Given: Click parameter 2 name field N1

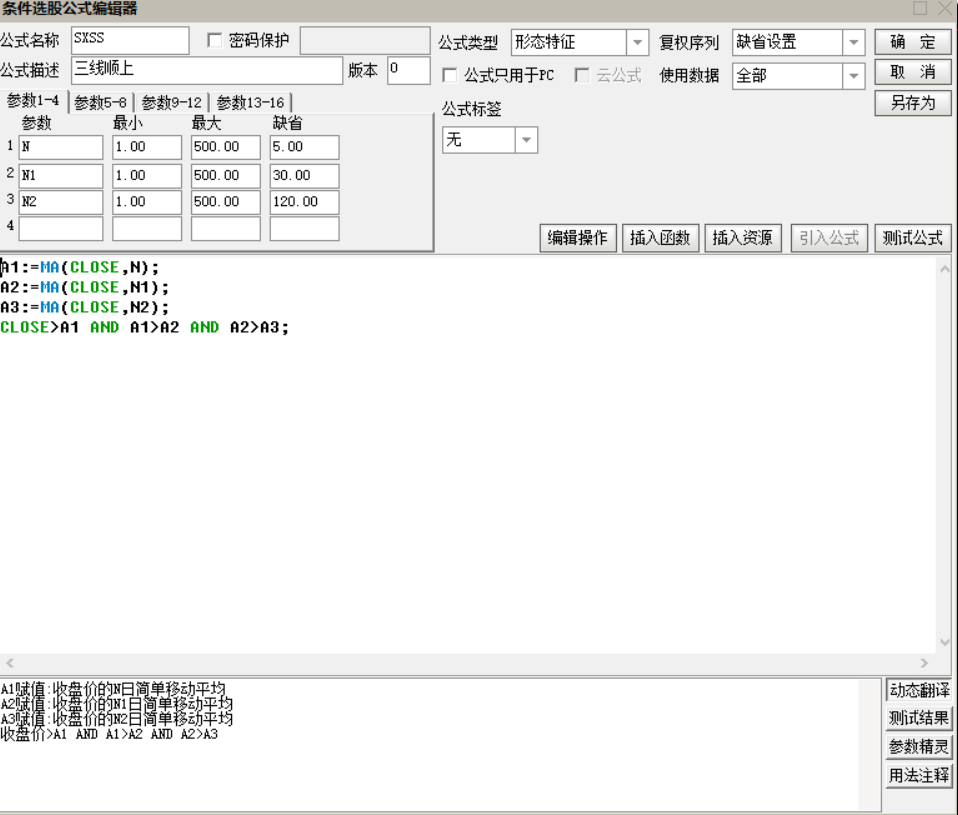Looking at the screenshot, I should tap(61, 176).
